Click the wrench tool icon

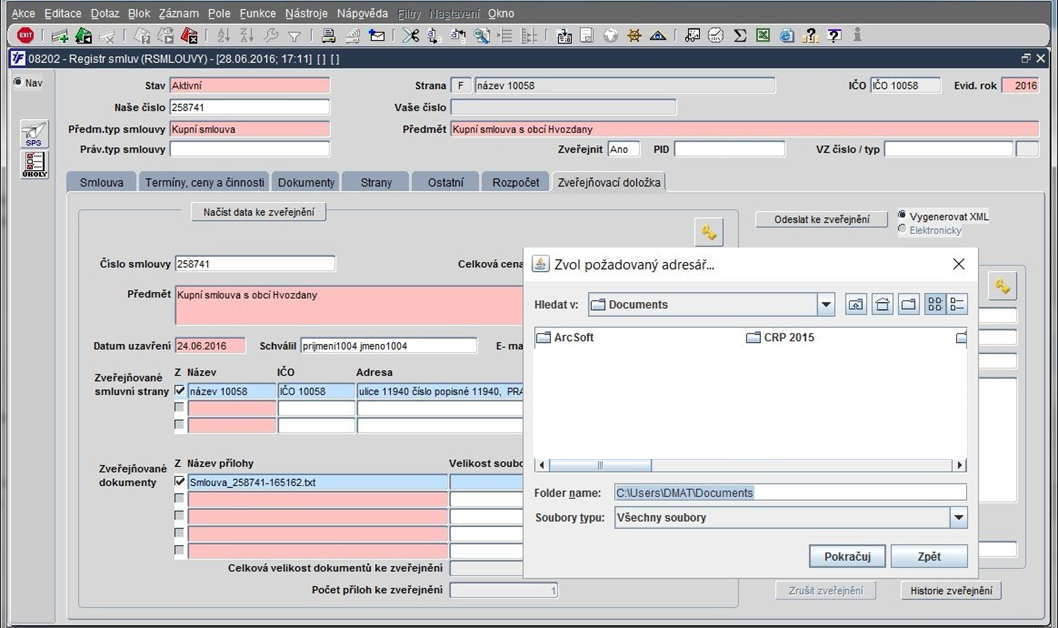coord(271,35)
